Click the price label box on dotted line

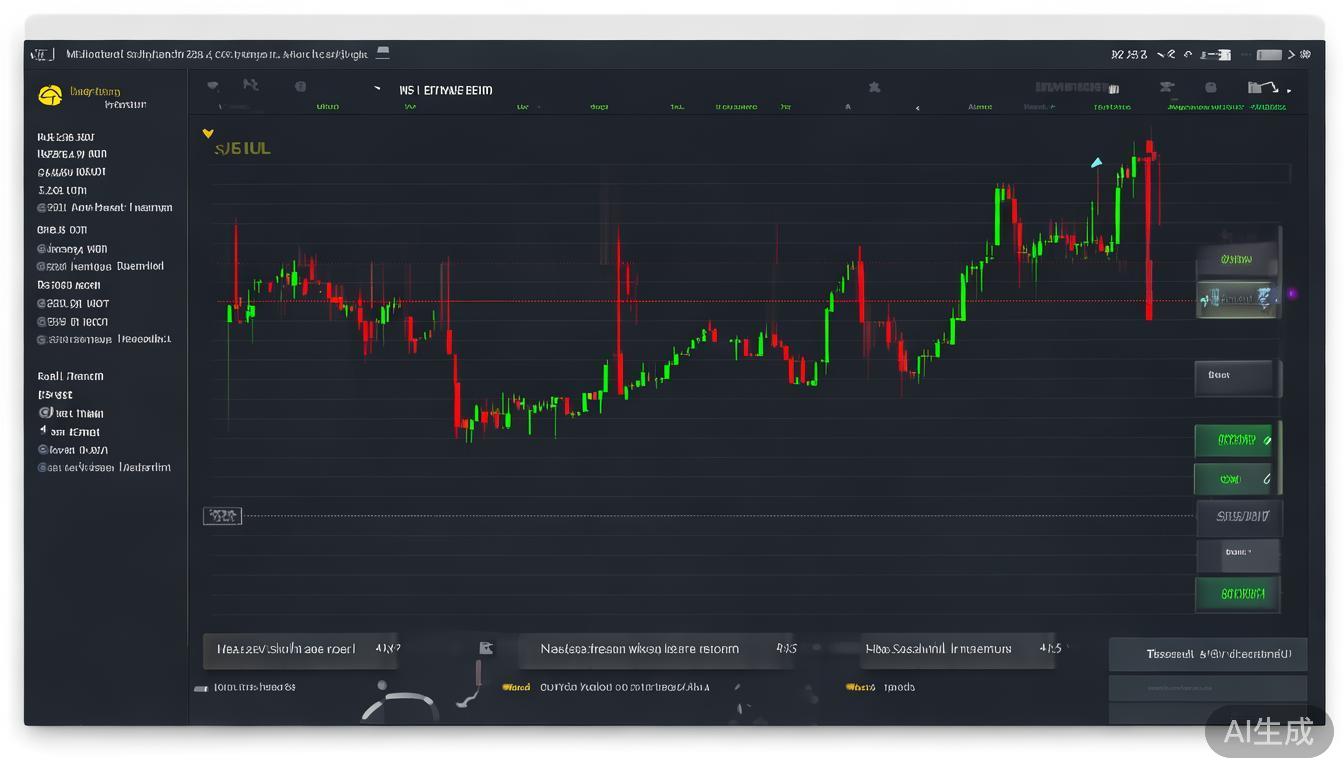point(222,516)
